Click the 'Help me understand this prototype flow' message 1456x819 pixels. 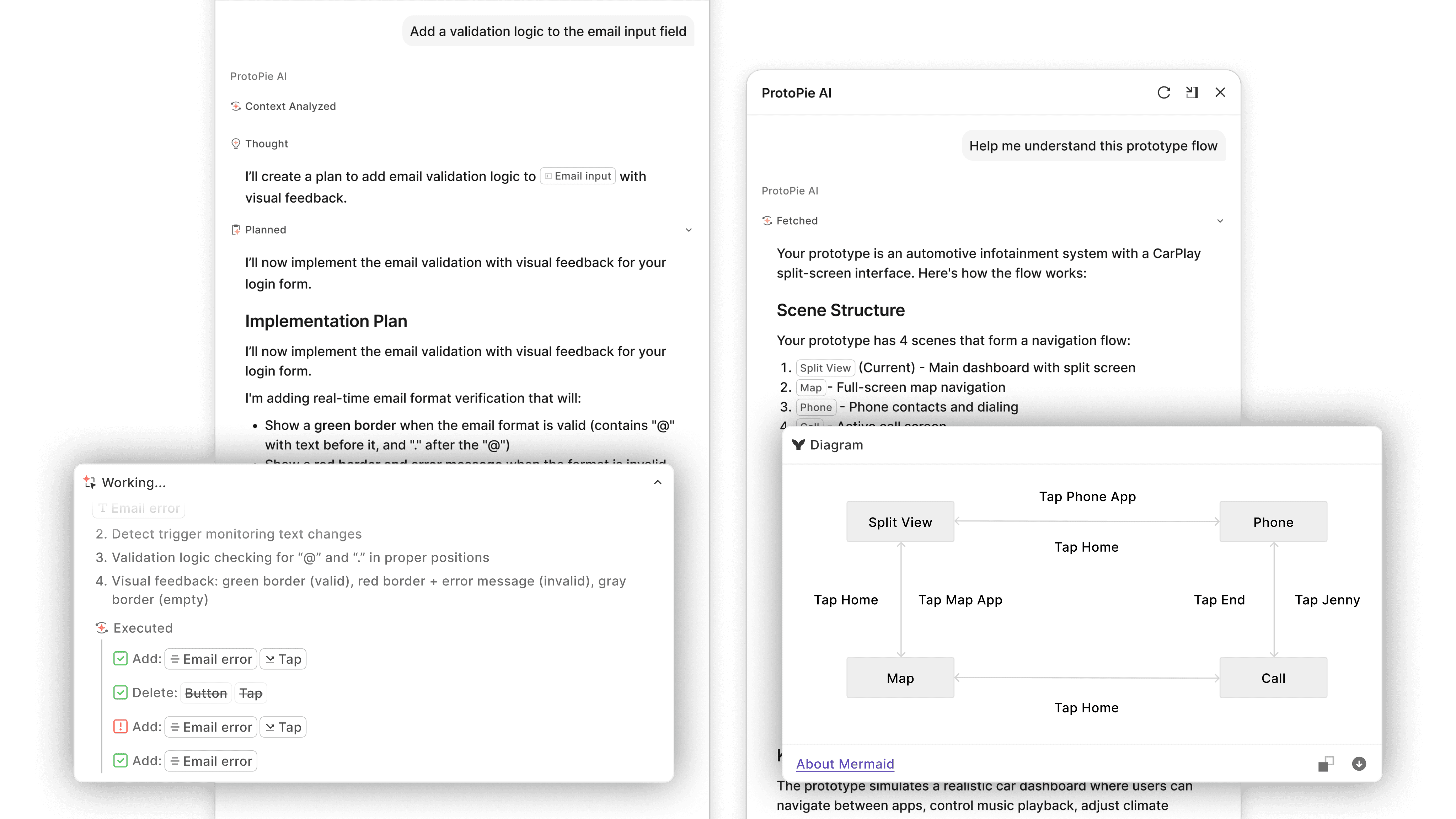(x=1093, y=146)
